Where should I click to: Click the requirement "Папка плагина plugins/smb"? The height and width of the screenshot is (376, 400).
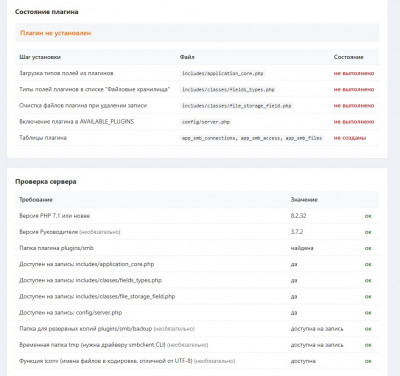[x=56, y=248]
